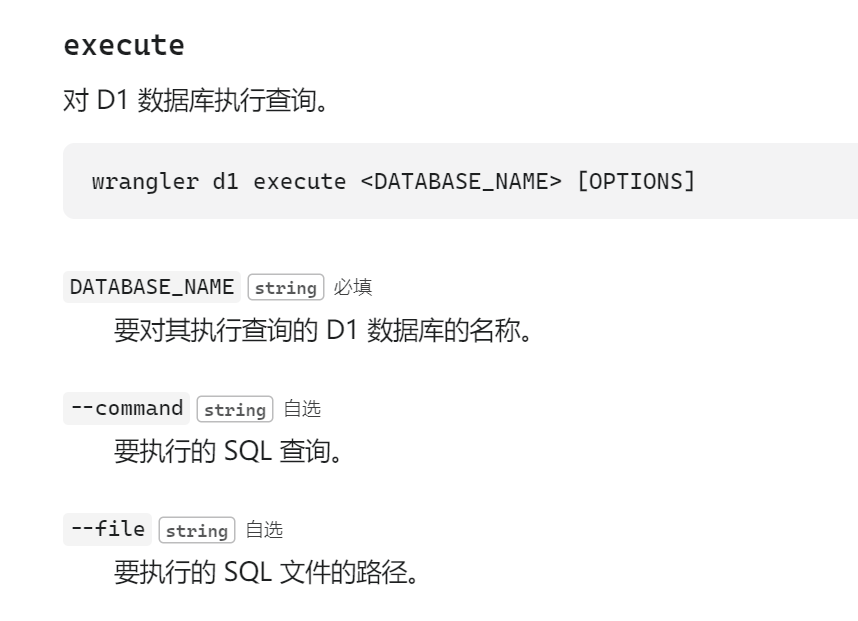Viewport: 858px width, 621px height.
Task: Click the description "要执行的 SQL 文件的路径。"
Action: tap(264, 572)
